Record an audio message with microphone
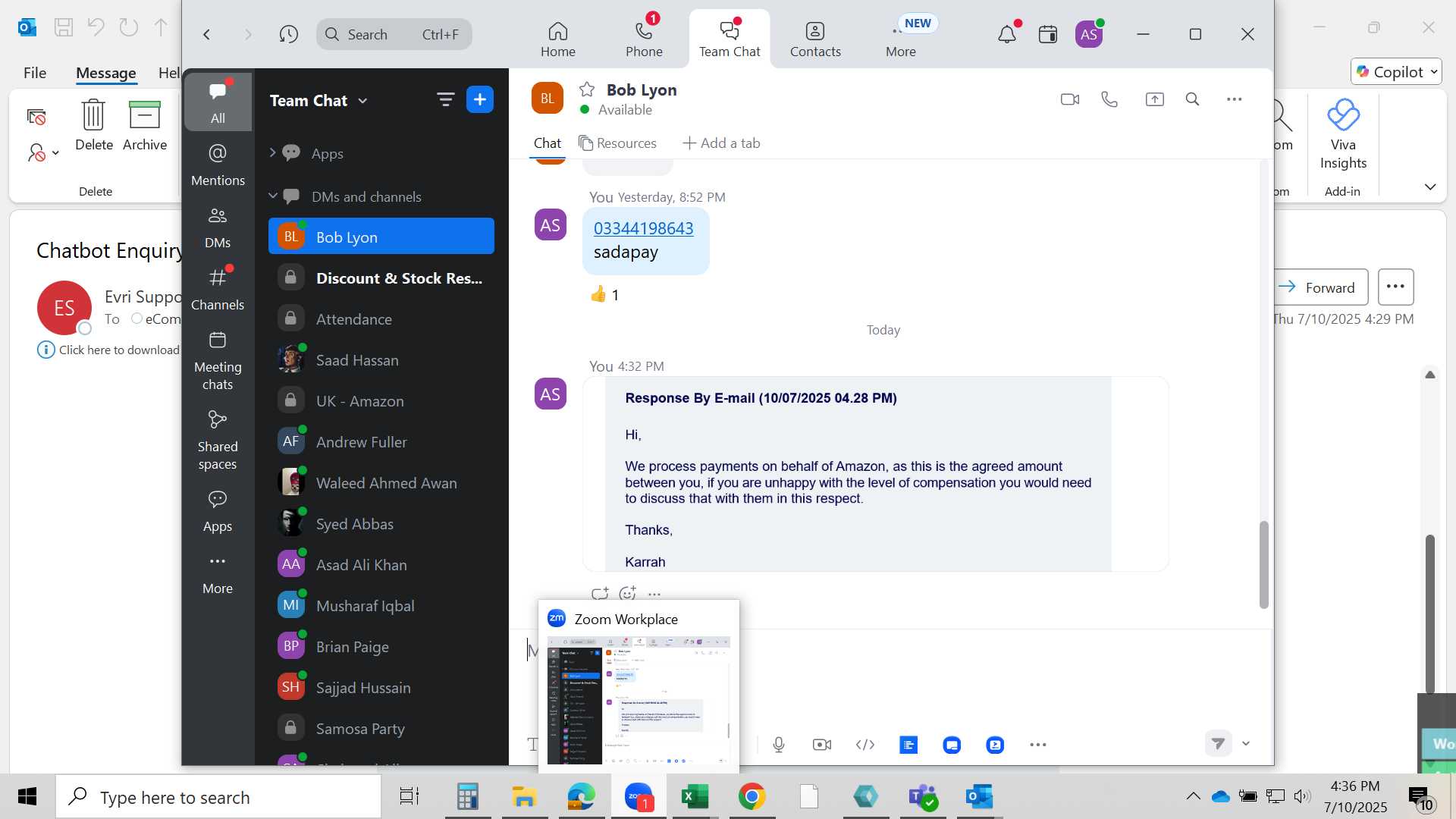Screen dimensions: 1456x819 click(x=779, y=745)
